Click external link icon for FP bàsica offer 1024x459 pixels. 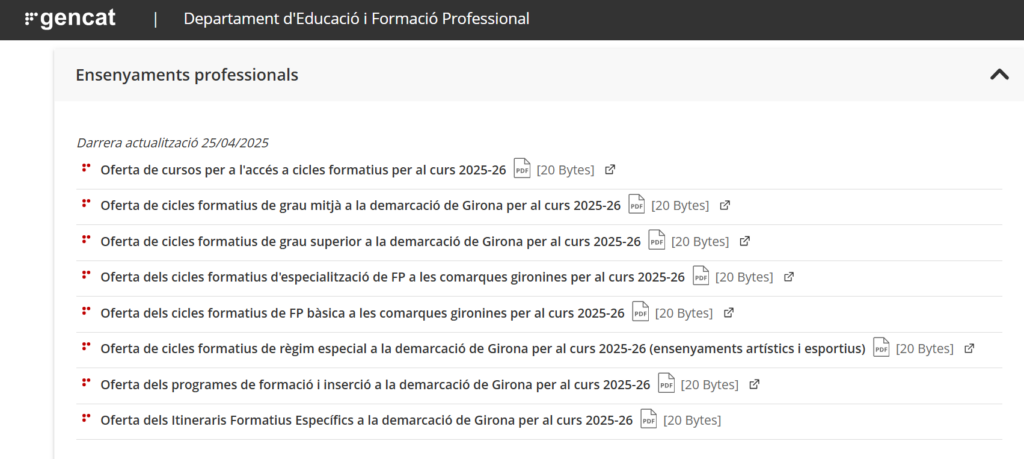click(x=729, y=313)
